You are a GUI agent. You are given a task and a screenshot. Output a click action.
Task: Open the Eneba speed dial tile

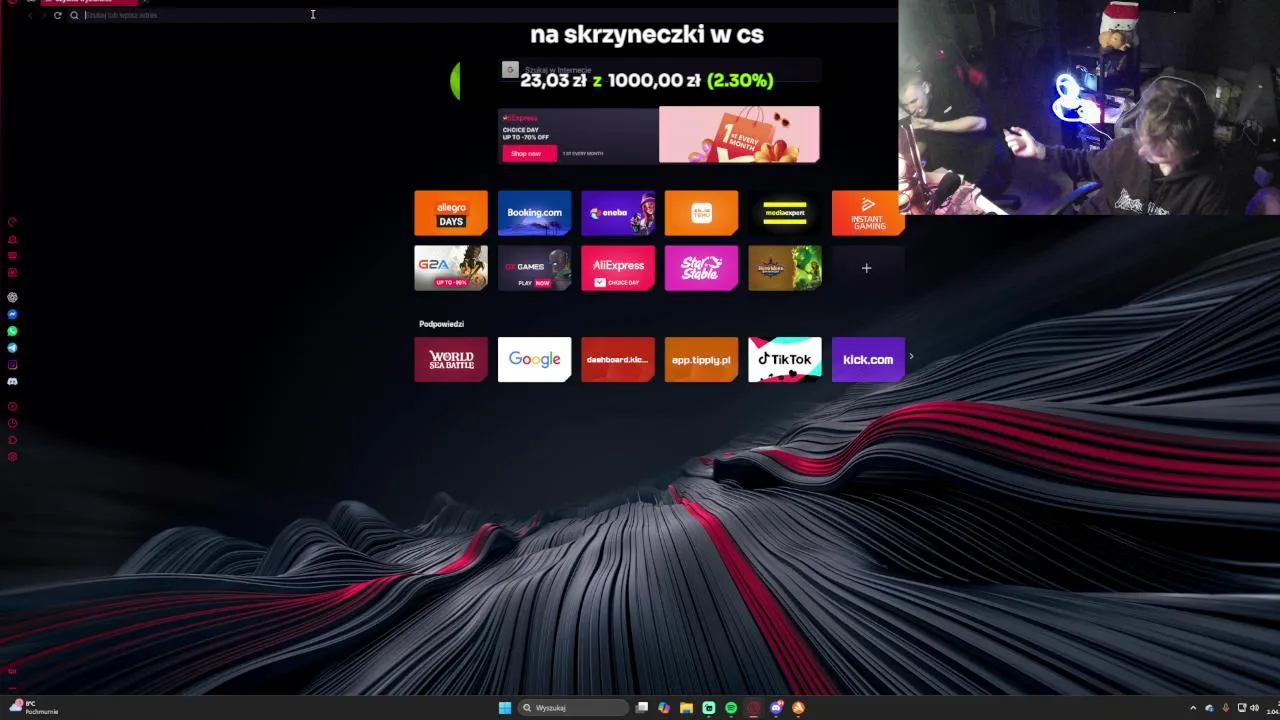(x=618, y=213)
